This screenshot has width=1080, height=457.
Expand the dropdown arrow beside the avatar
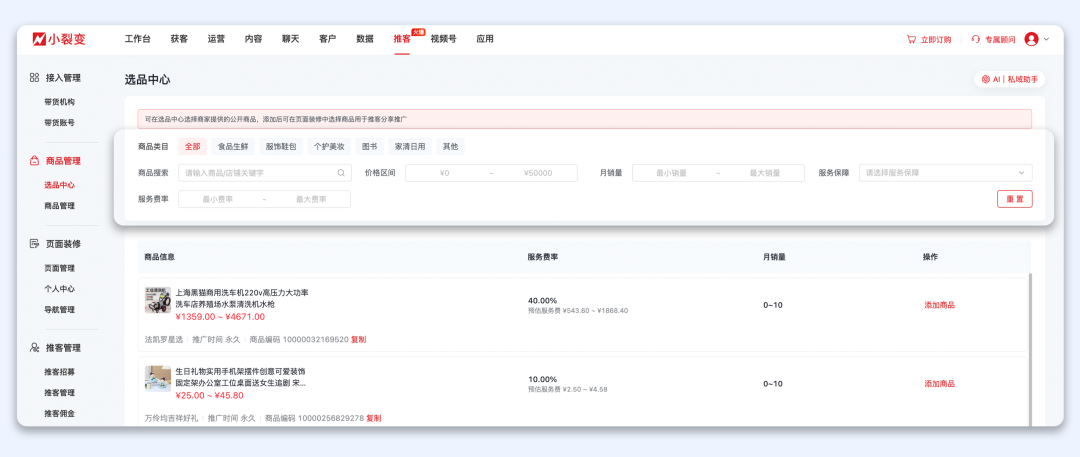point(1047,39)
